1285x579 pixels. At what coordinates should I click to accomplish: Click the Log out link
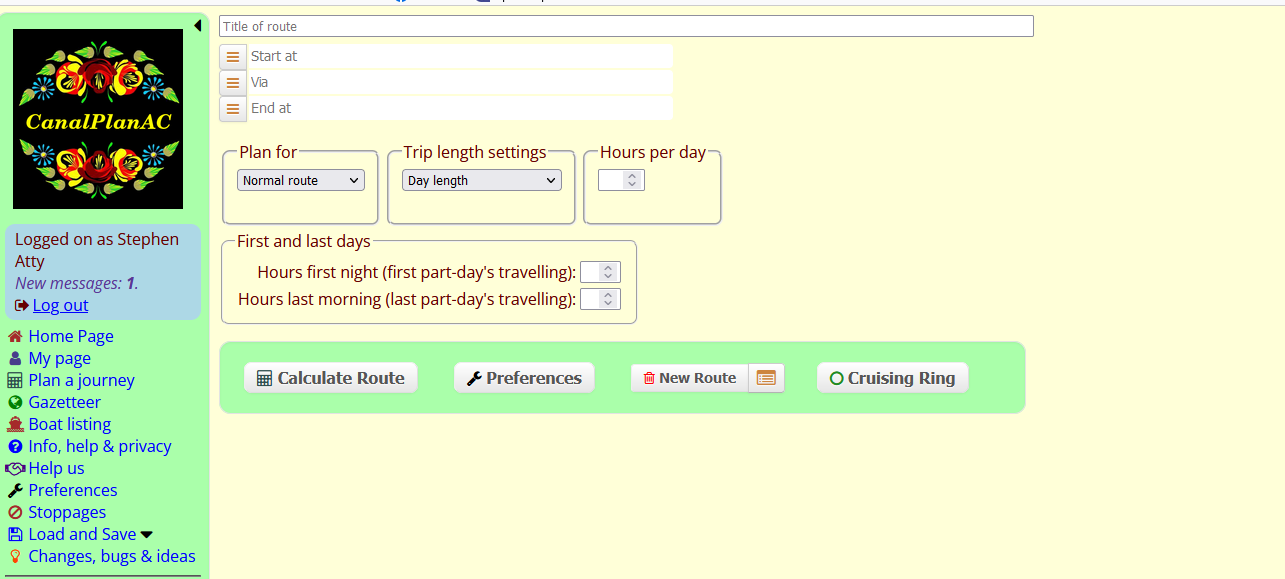tap(60, 305)
